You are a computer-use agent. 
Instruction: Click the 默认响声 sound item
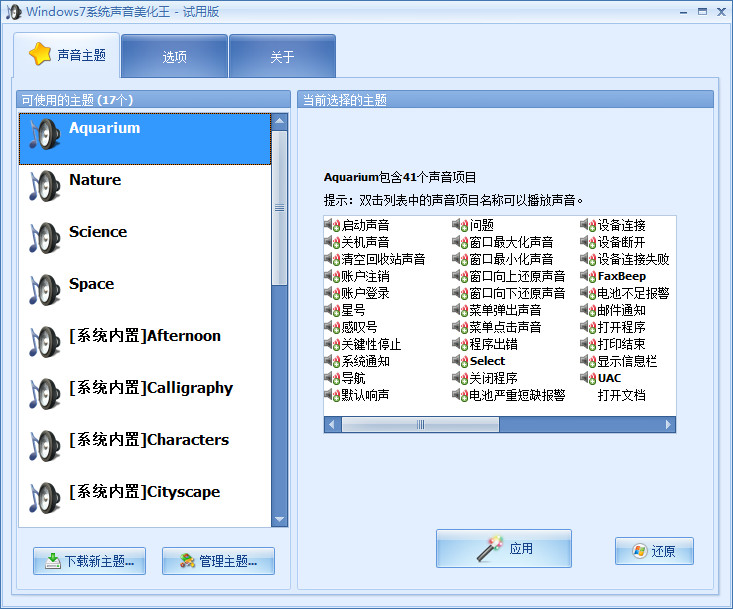click(366, 395)
